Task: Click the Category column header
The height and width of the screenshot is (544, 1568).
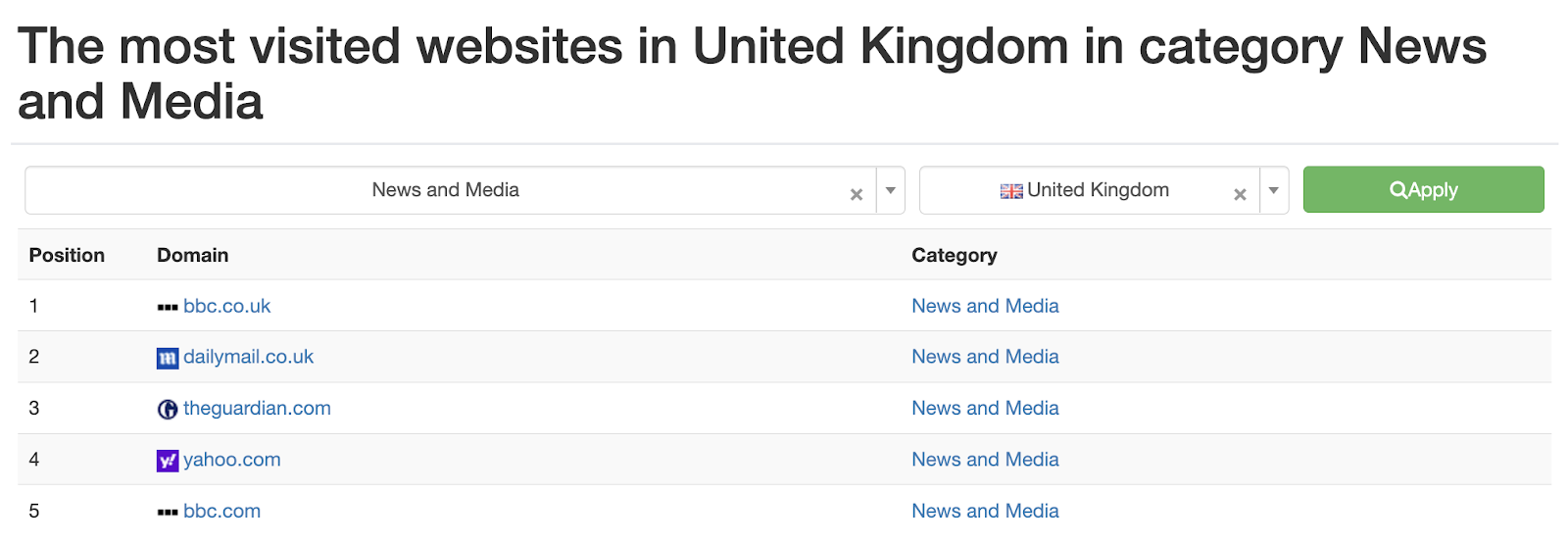Action: coord(955,256)
